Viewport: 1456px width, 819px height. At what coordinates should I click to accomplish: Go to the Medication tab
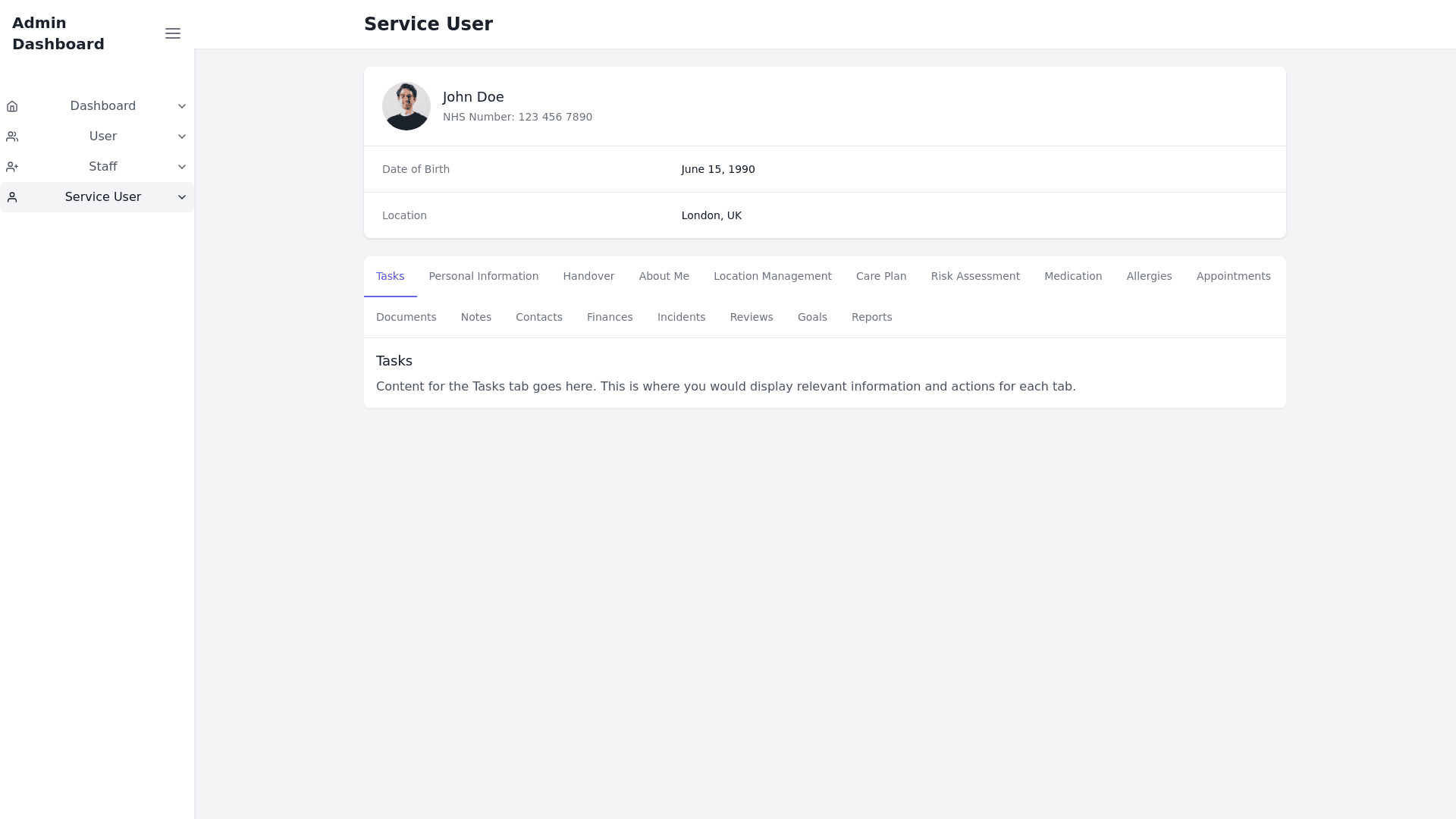coord(1073,276)
